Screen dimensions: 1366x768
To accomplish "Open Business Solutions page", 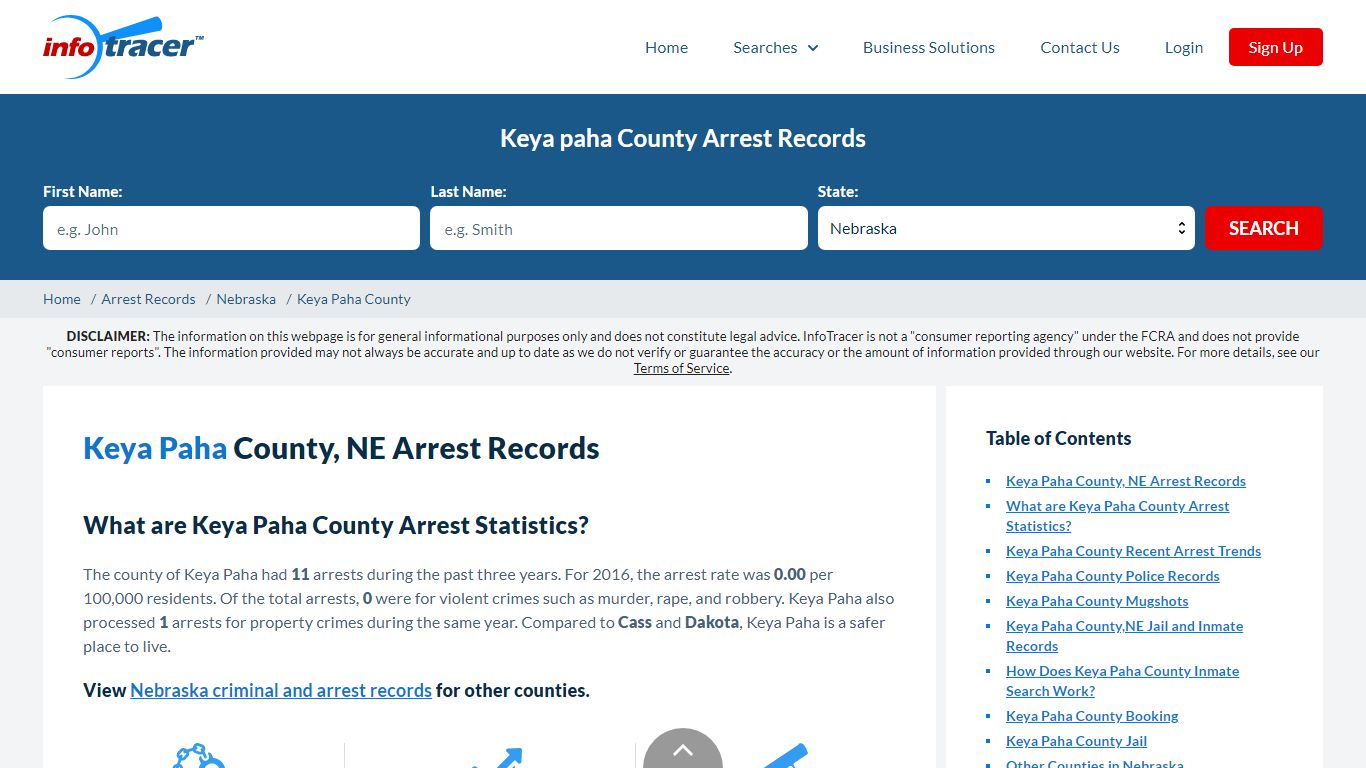I will tap(929, 47).
